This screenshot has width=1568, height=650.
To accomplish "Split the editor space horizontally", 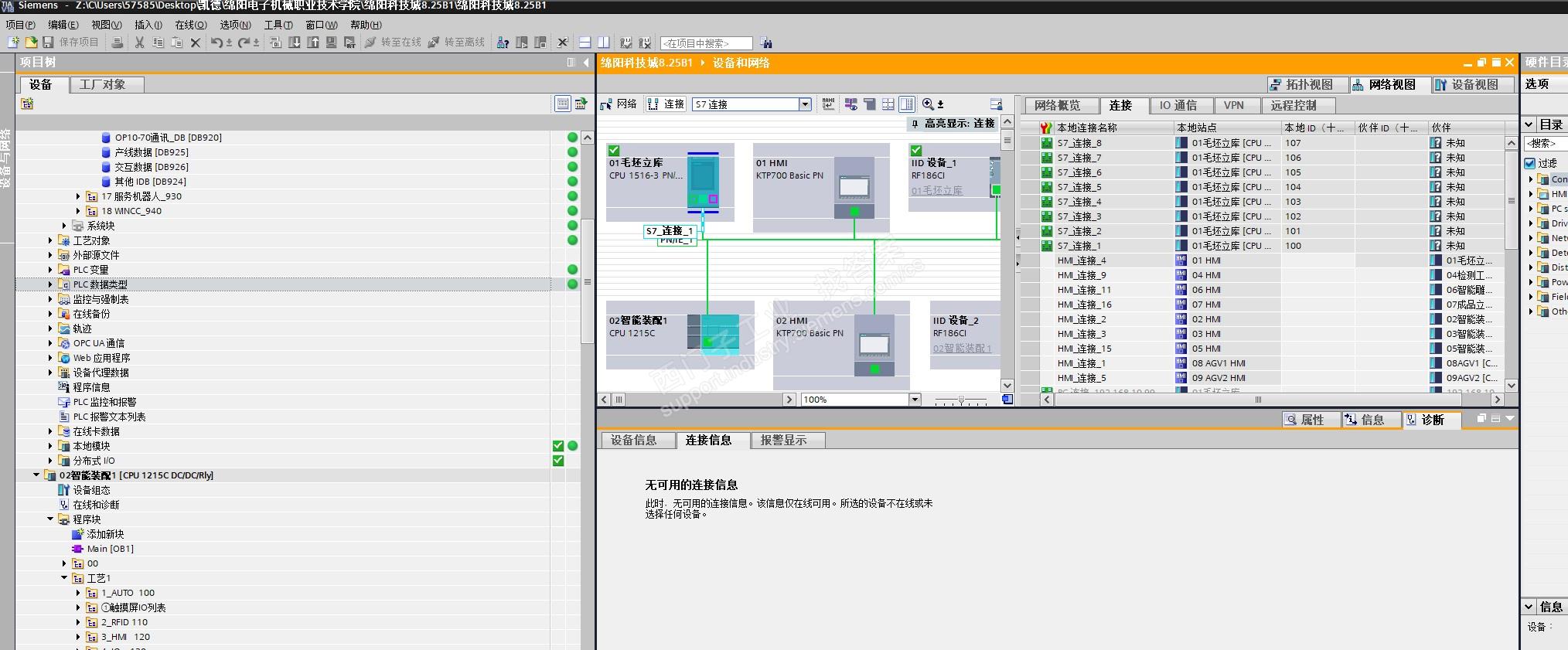I will pos(585,43).
